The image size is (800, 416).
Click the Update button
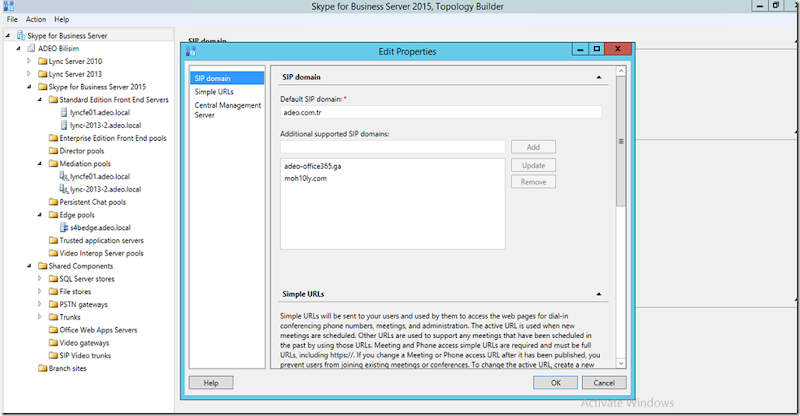coord(533,165)
